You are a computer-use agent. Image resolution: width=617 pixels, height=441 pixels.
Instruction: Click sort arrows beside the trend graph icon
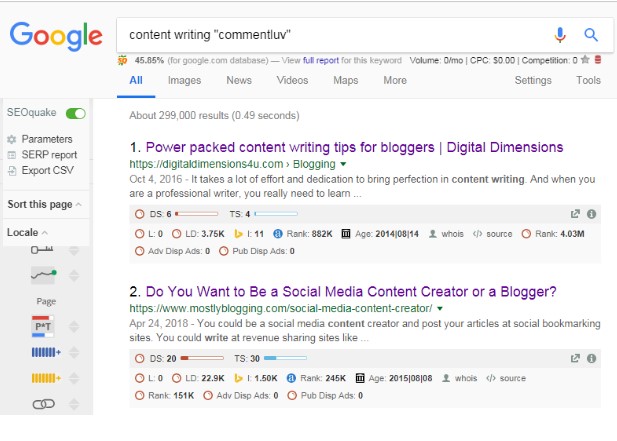click(74, 276)
